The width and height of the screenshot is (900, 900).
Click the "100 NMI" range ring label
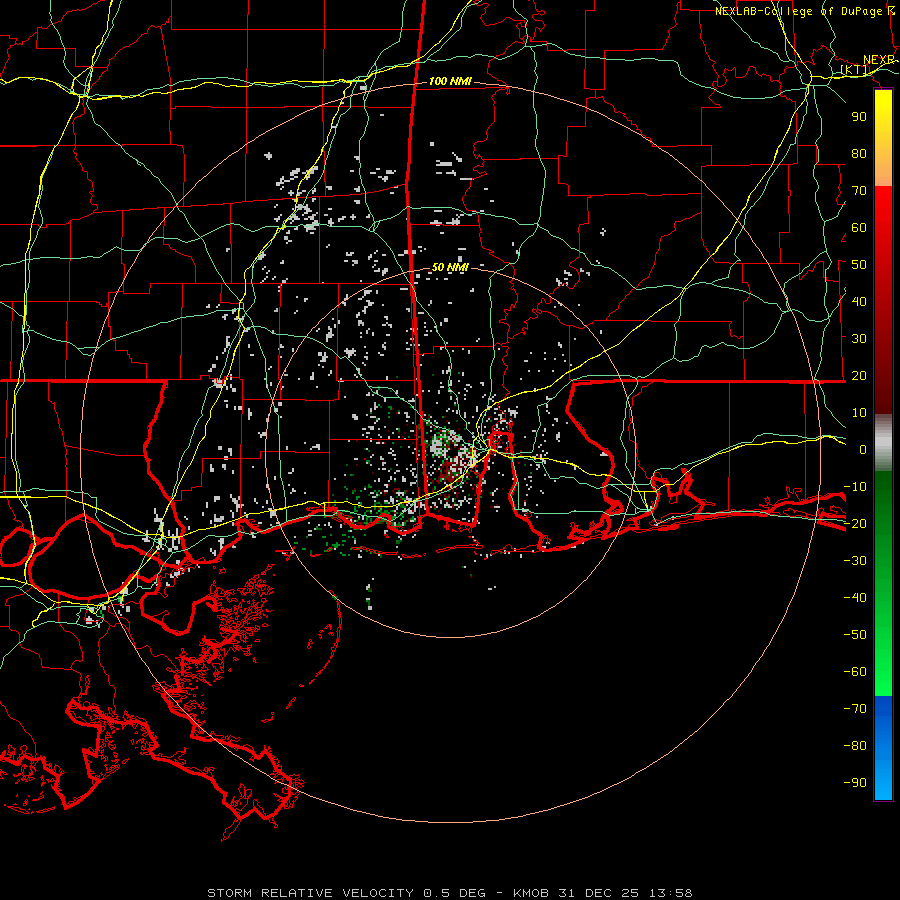(450, 82)
